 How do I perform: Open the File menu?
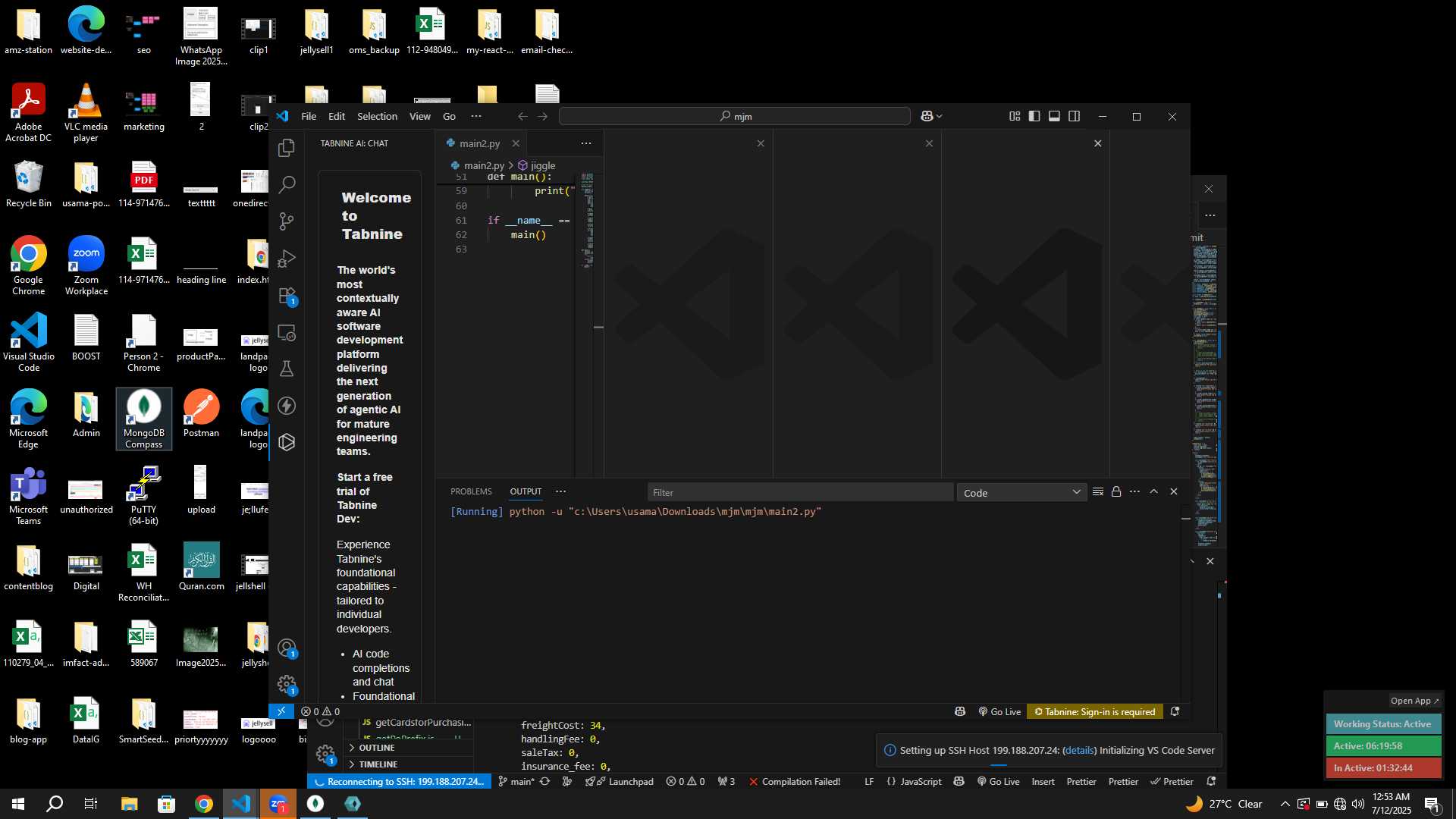(309, 116)
